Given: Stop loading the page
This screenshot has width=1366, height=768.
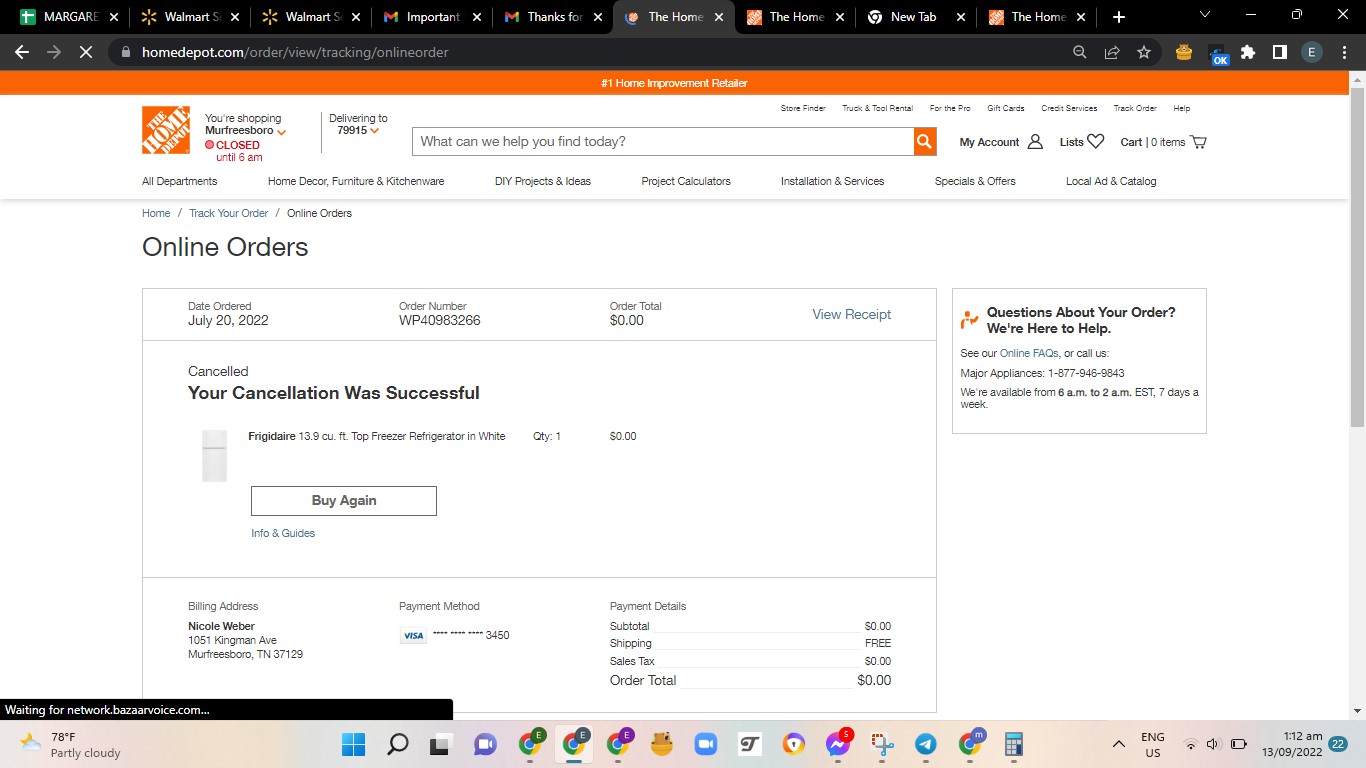Looking at the screenshot, I should point(86,52).
